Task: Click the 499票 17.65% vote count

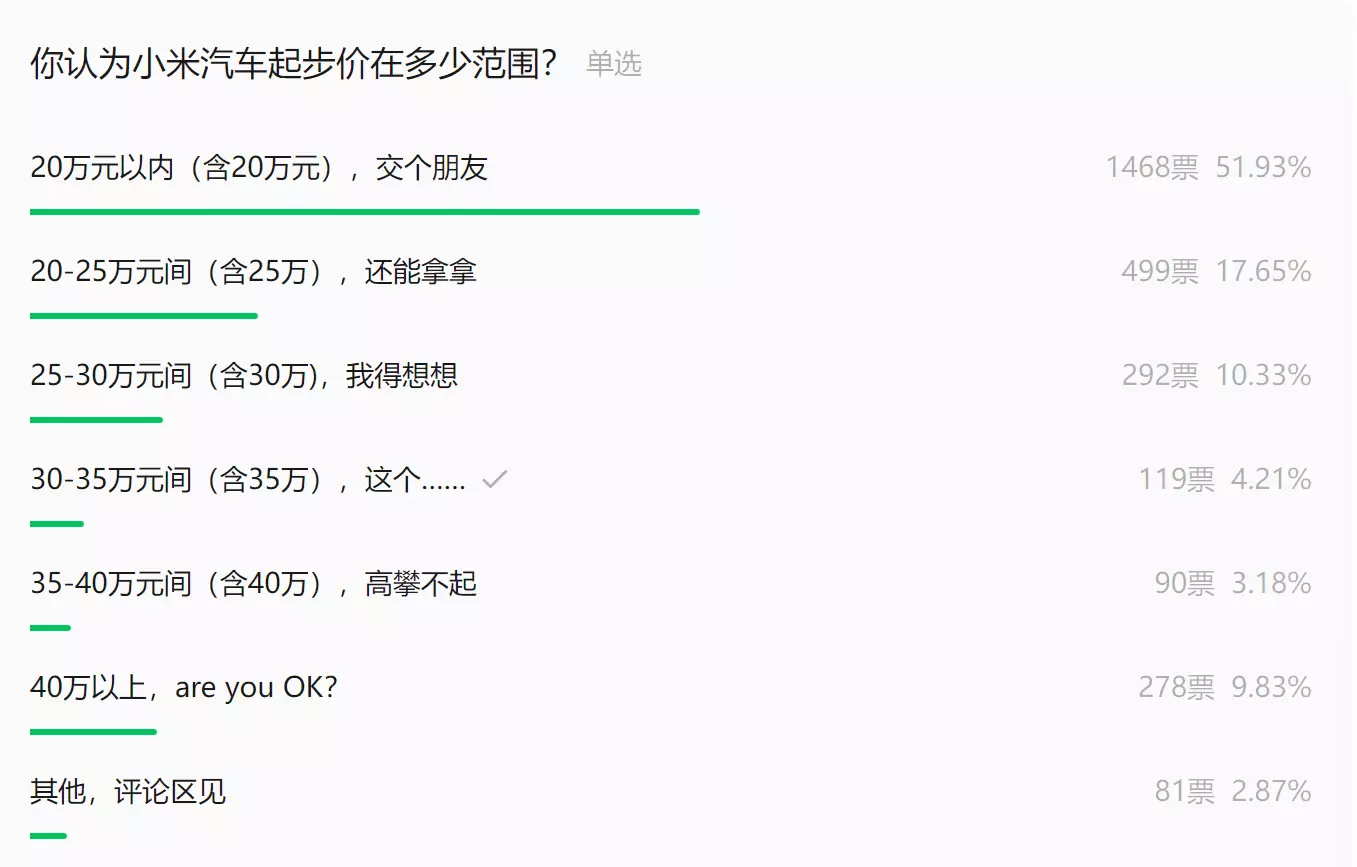Action: tap(1216, 272)
